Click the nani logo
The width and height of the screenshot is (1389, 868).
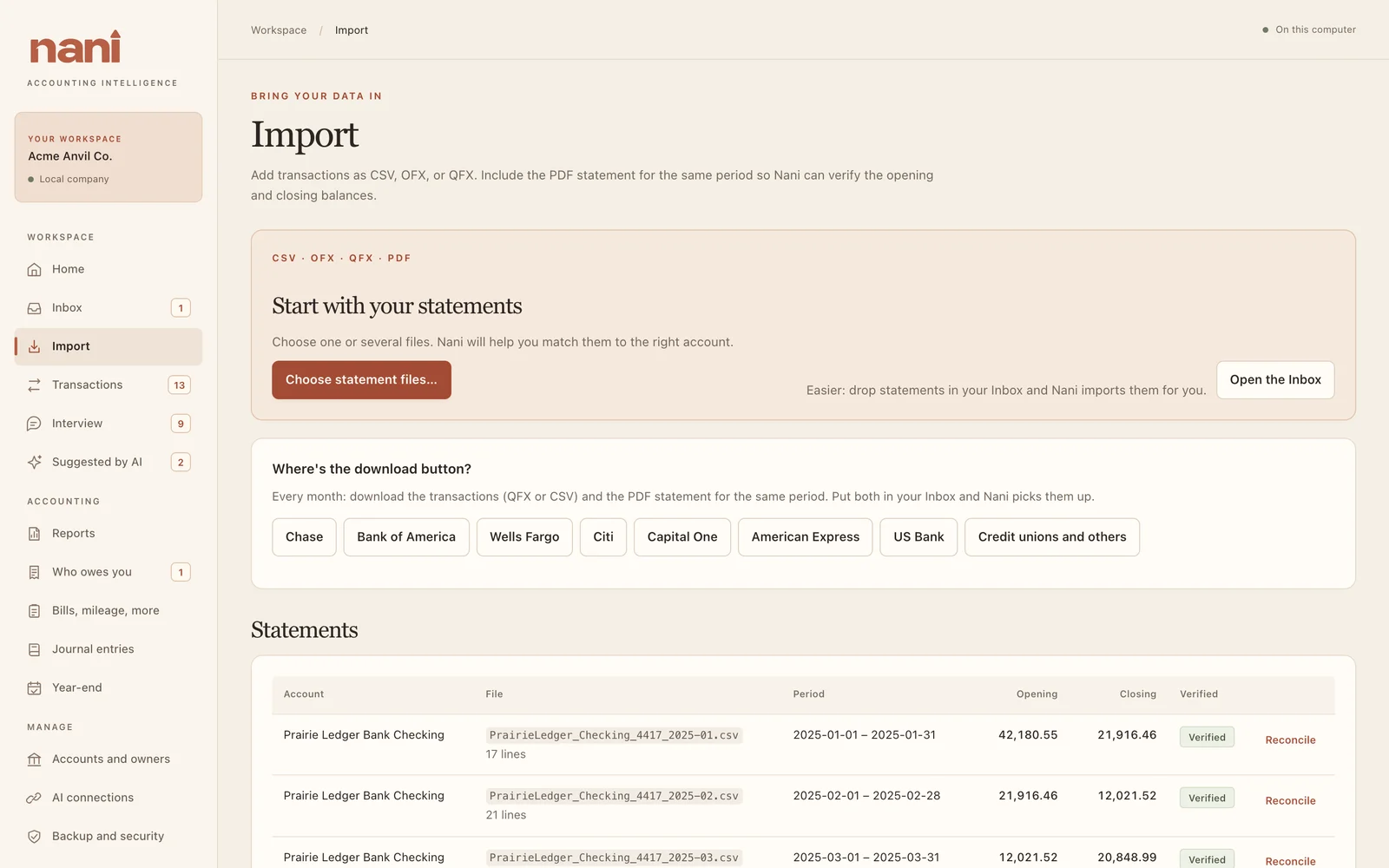[76, 48]
